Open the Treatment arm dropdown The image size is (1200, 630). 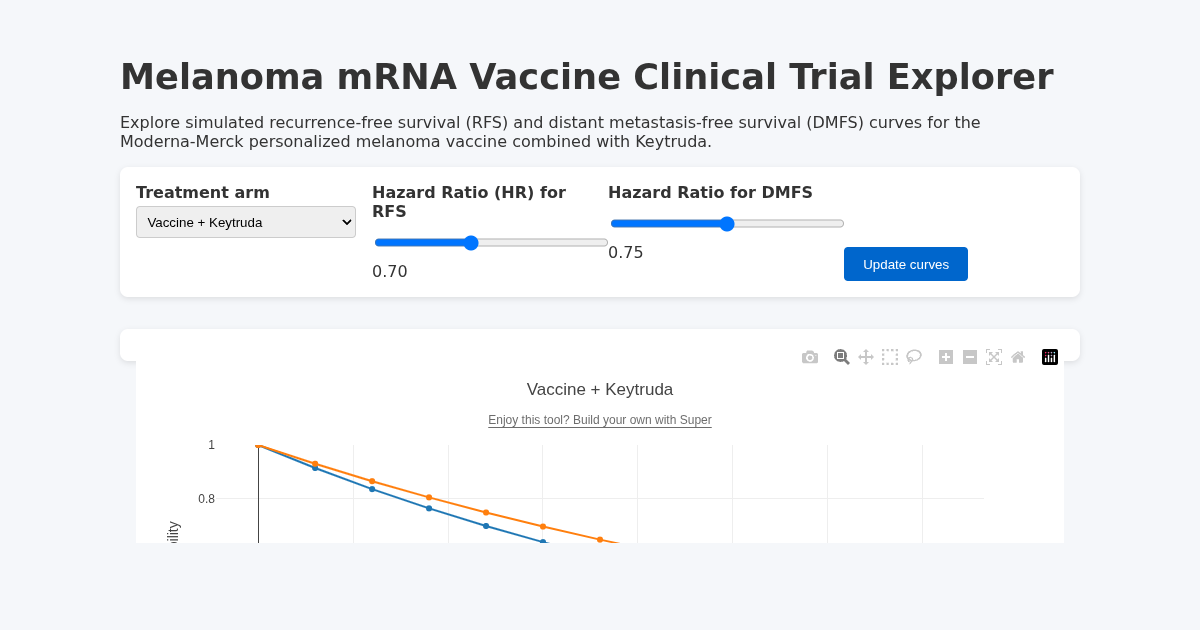pyautogui.click(x=246, y=222)
